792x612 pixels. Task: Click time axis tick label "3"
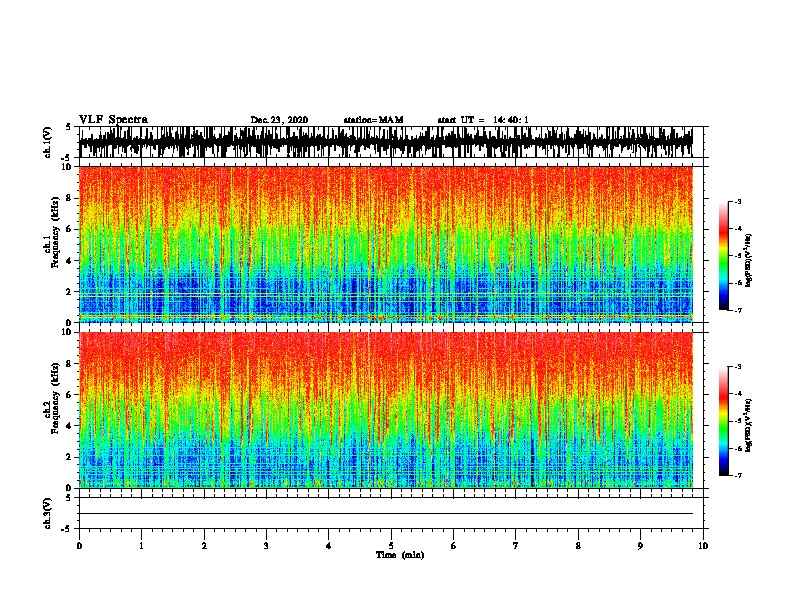[266, 546]
